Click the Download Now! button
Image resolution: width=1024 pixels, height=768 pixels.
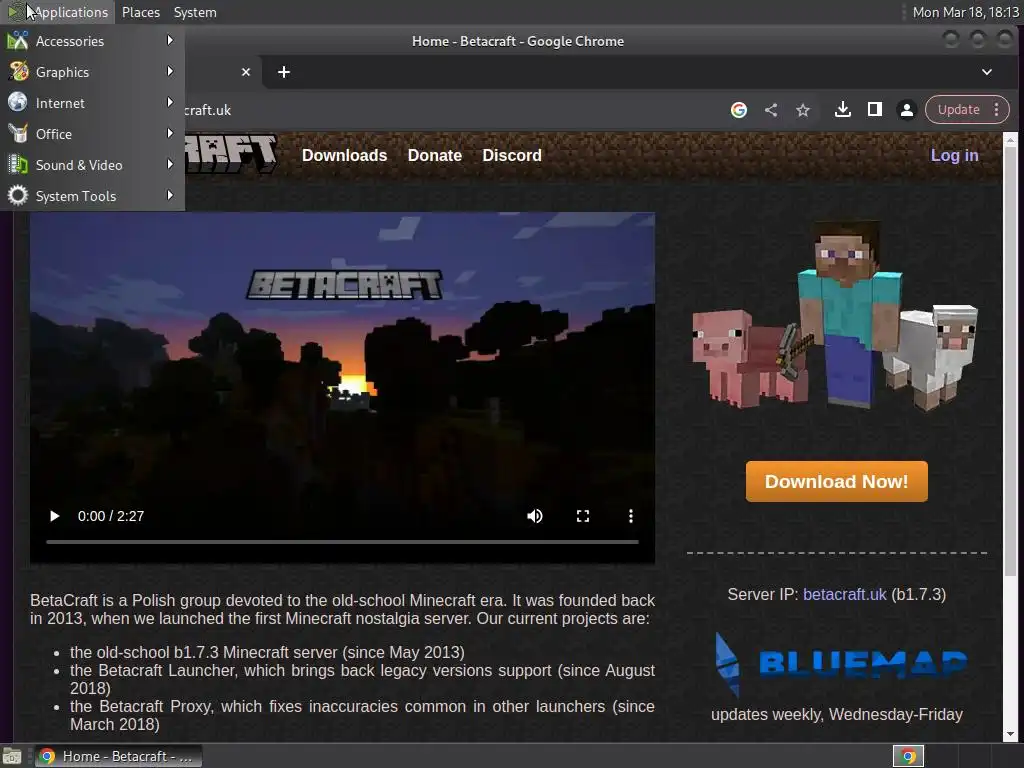pos(837,481)
